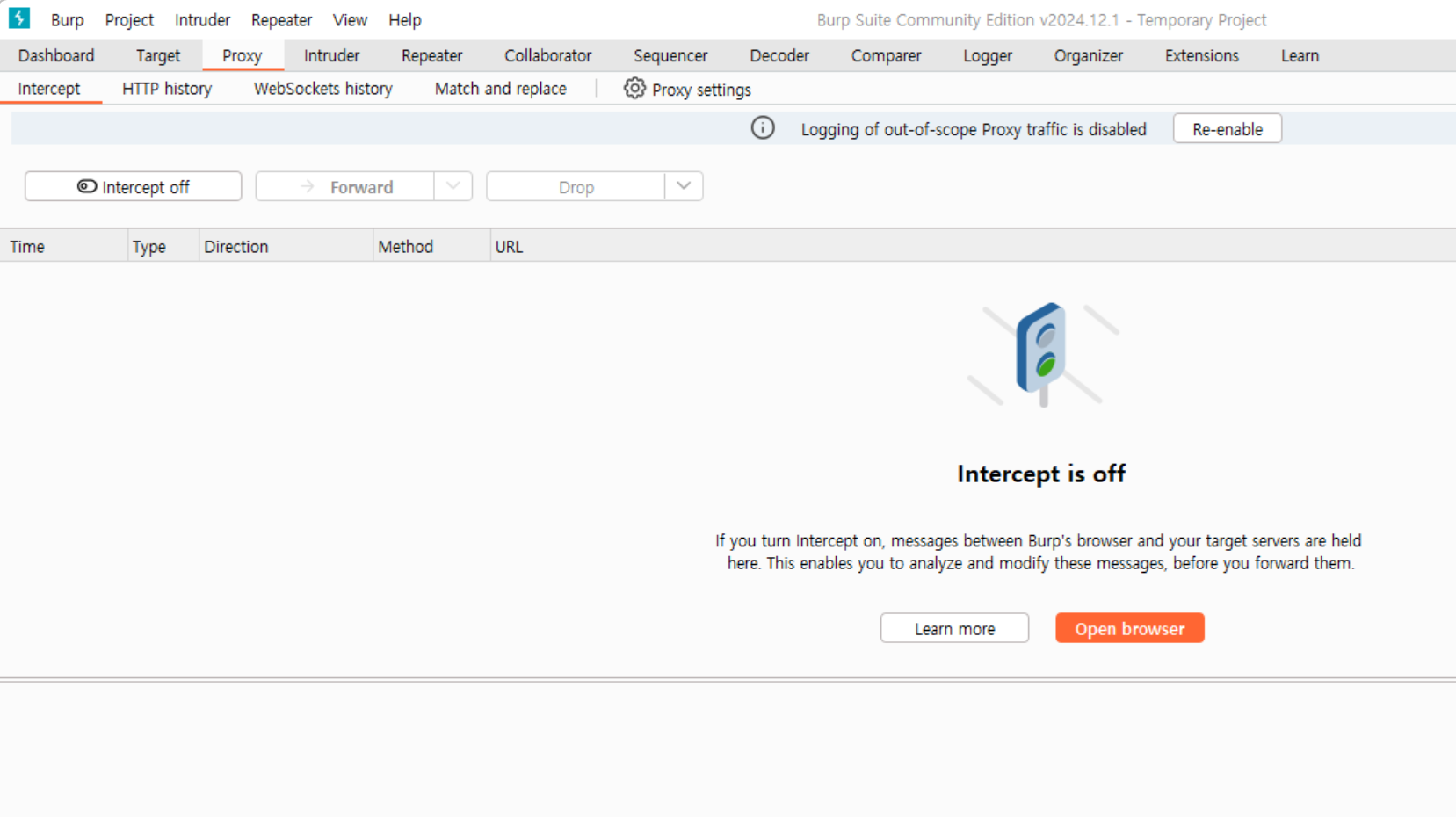The height and width of the screenshot is (817, 1456).
Task: Click the 'Intercept is off' heading
Action: [1041, 474]
